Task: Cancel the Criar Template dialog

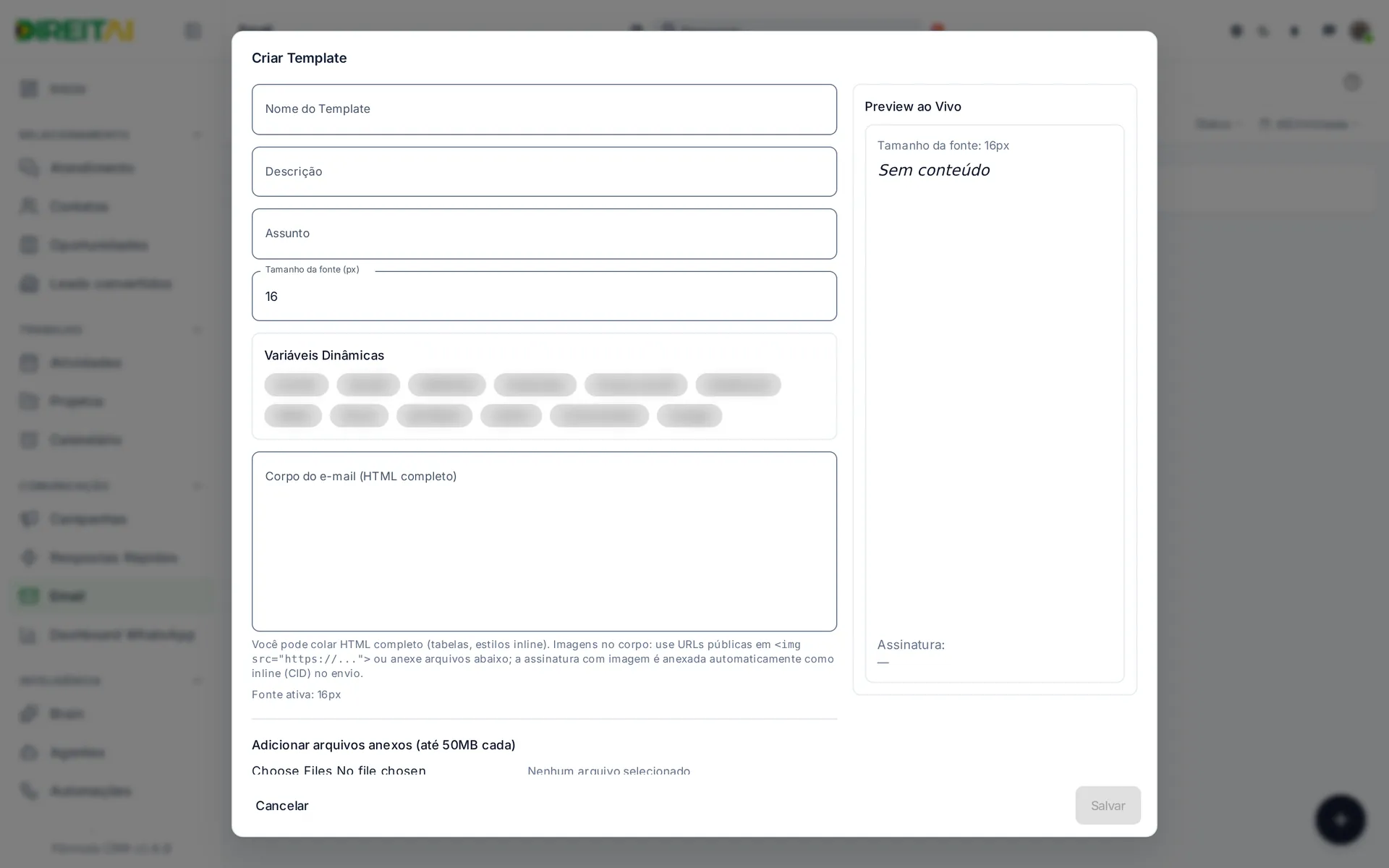Action: (282, 805)
